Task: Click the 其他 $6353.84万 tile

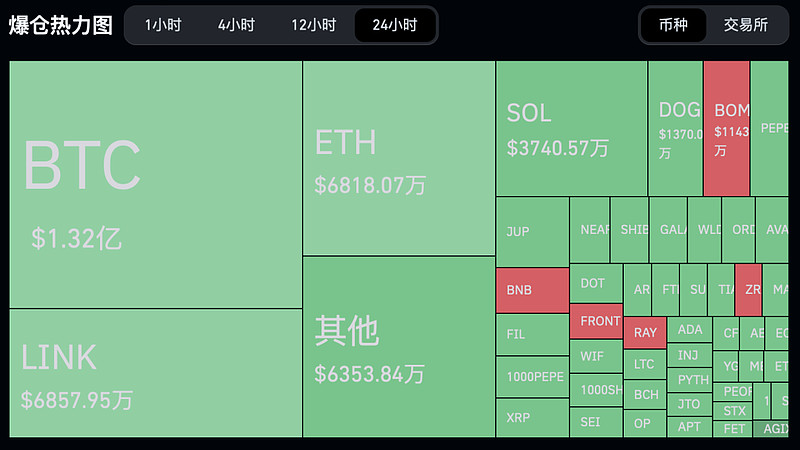Action: click(398, 346)
